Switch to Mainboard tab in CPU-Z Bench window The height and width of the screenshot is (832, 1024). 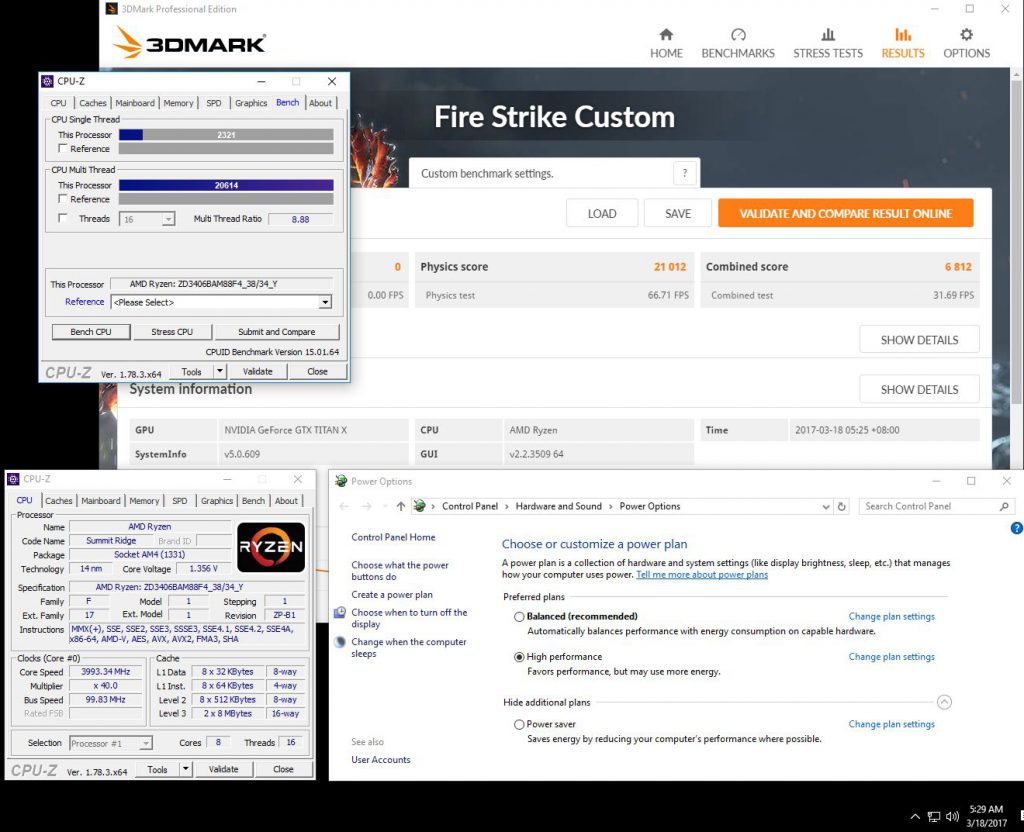[x=135, y=103]
